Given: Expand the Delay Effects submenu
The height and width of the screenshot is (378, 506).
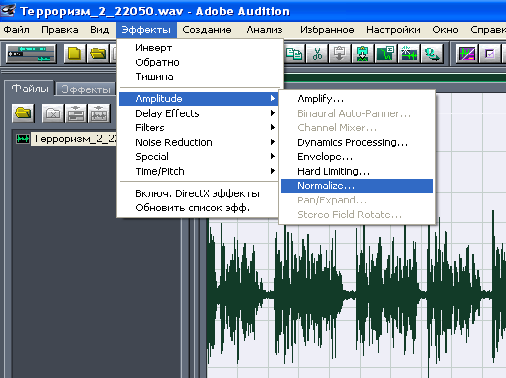Looking at the screenshot, I should click(x=198, y=113).
